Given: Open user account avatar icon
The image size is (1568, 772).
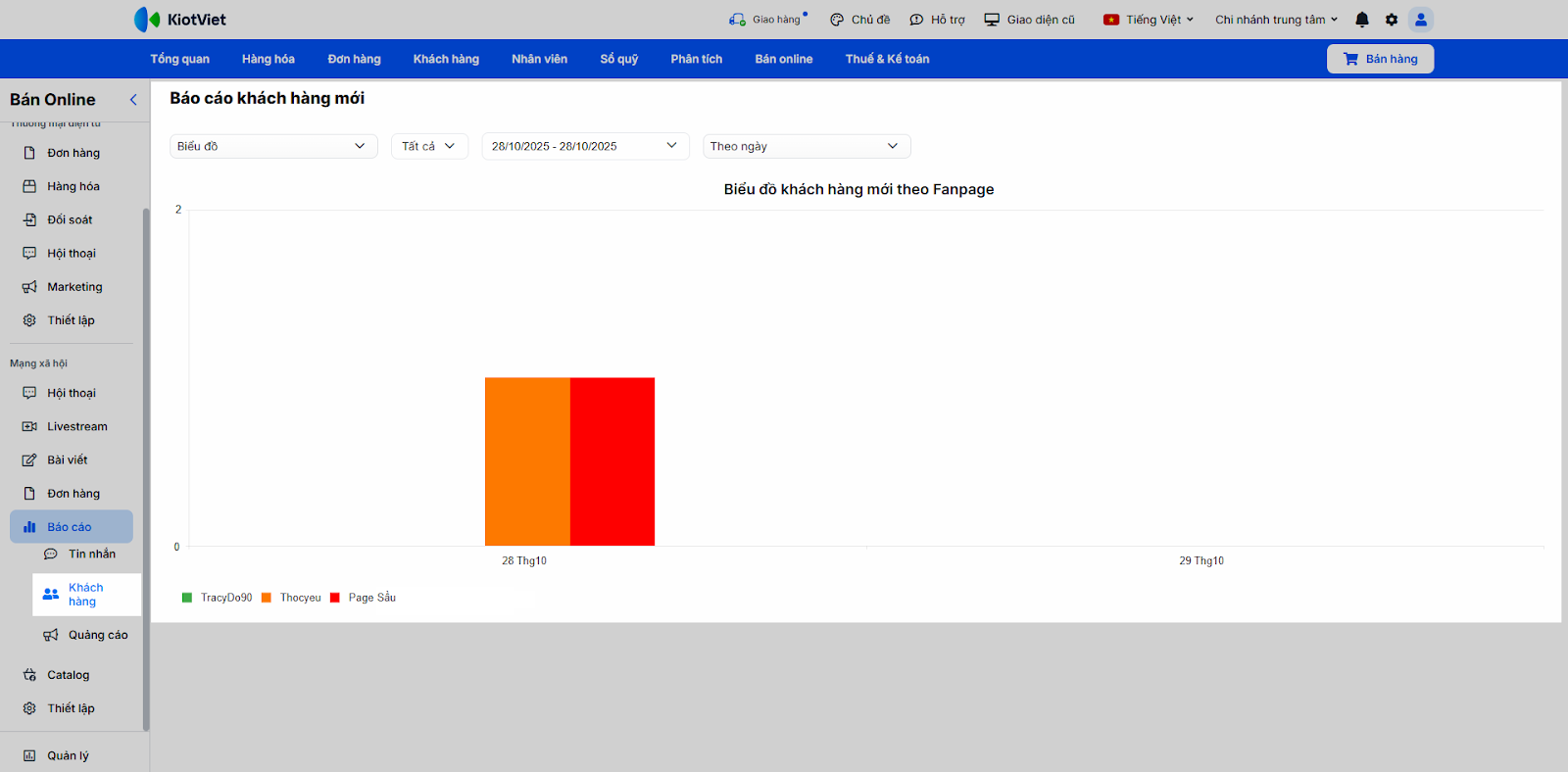Looking at the screenshot, I should pyautogui.click(x=1421, y=20).
